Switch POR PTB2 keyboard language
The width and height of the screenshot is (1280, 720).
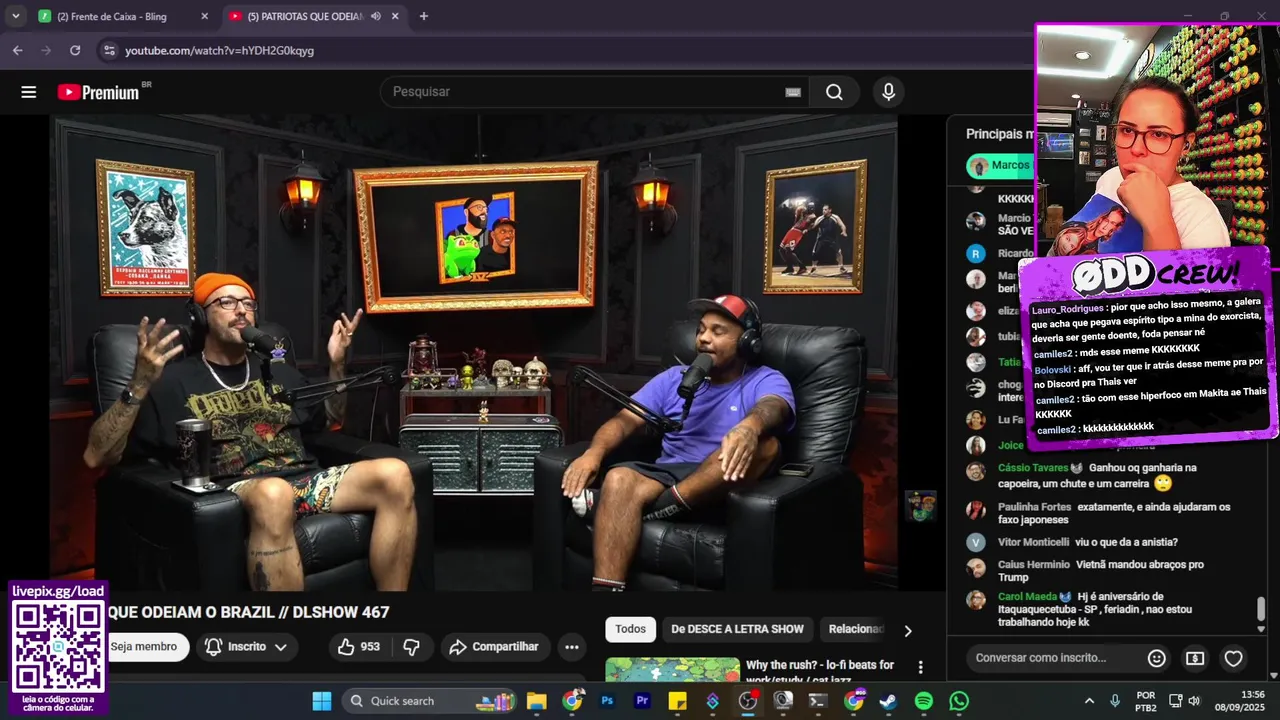(1146, 701)
